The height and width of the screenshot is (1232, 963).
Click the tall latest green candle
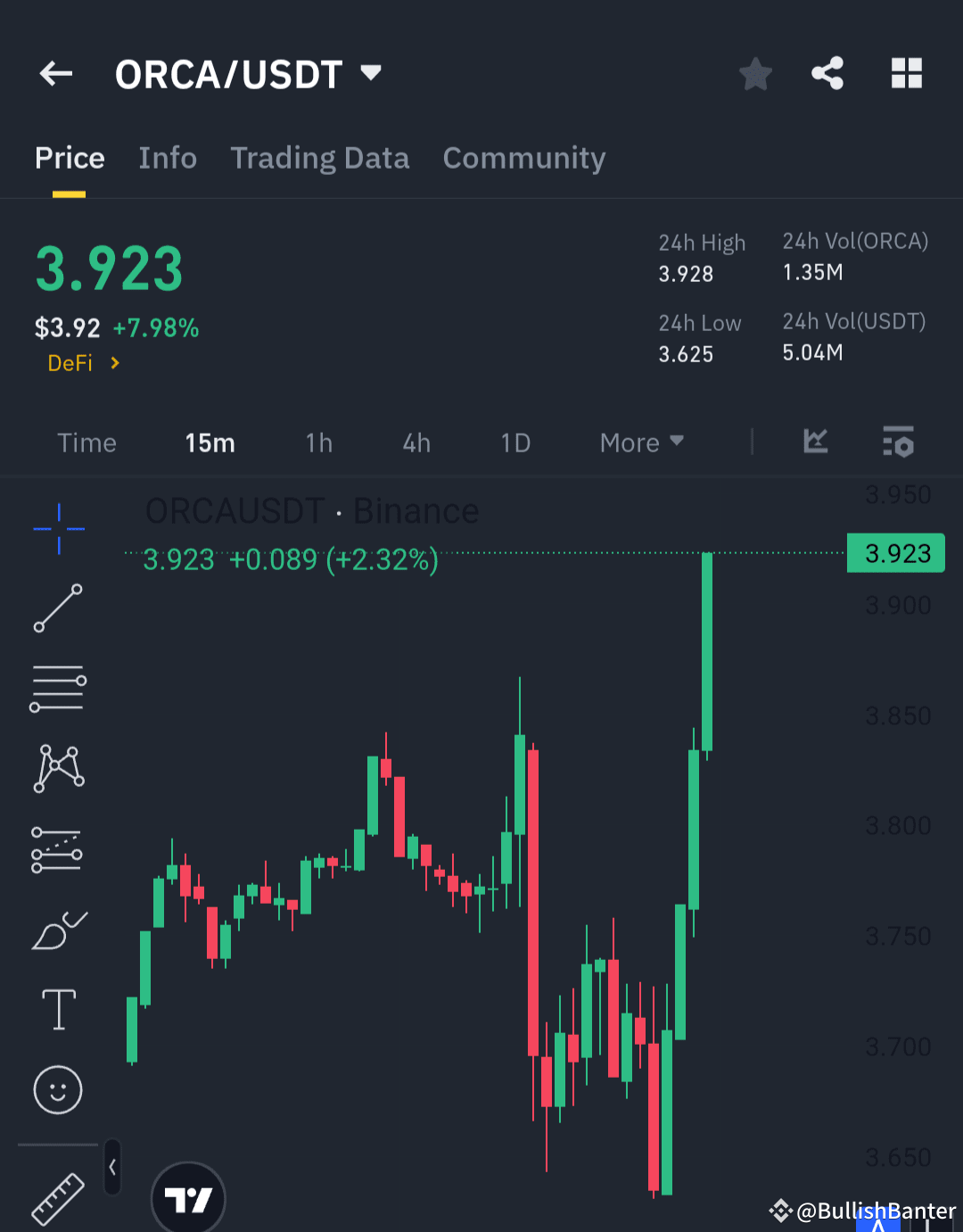pyautogui.click(x=707, y=651)
